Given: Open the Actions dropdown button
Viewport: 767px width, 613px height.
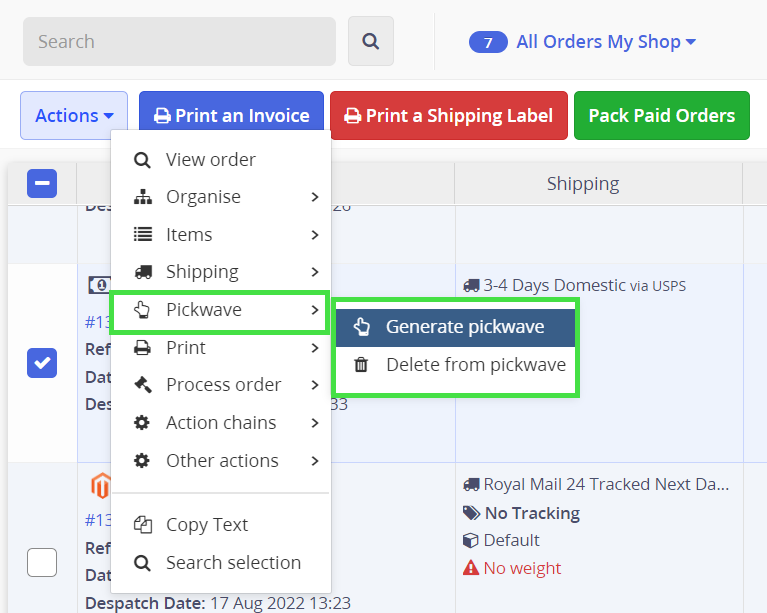Looking at the screenshot, I should click(74, 116).
